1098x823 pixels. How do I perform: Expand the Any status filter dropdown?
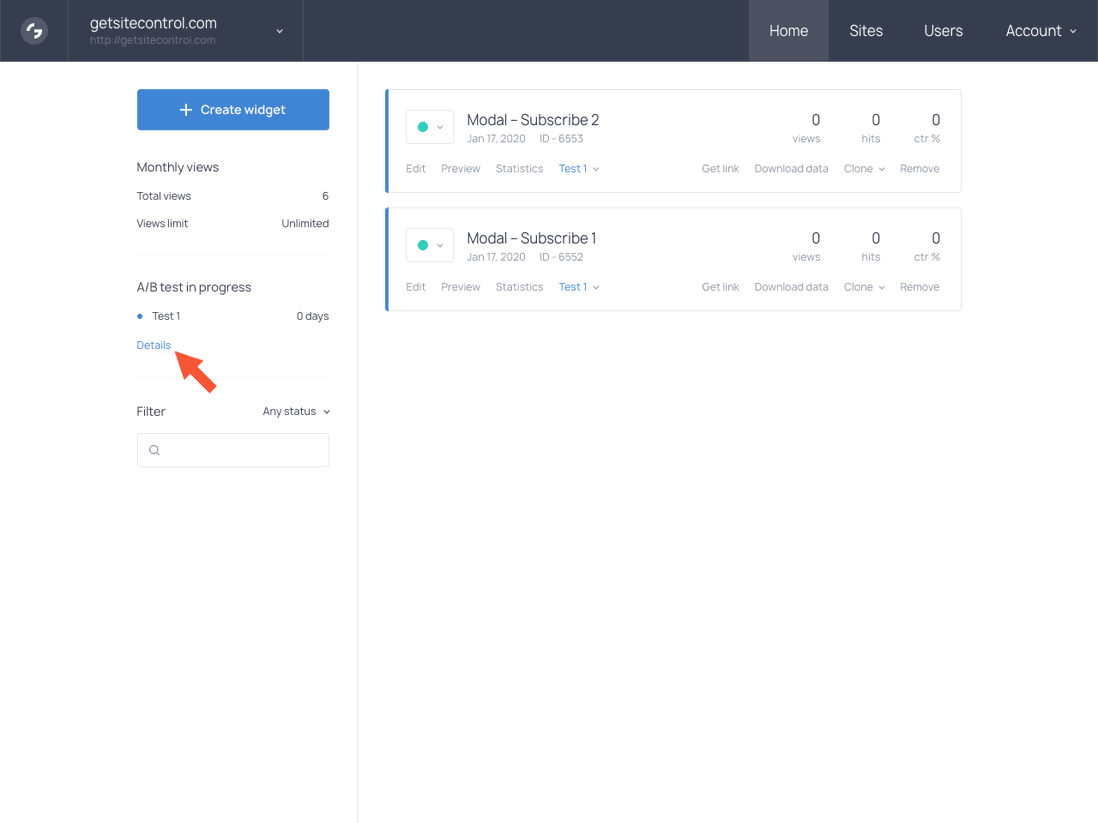click(x=295, y=411)
